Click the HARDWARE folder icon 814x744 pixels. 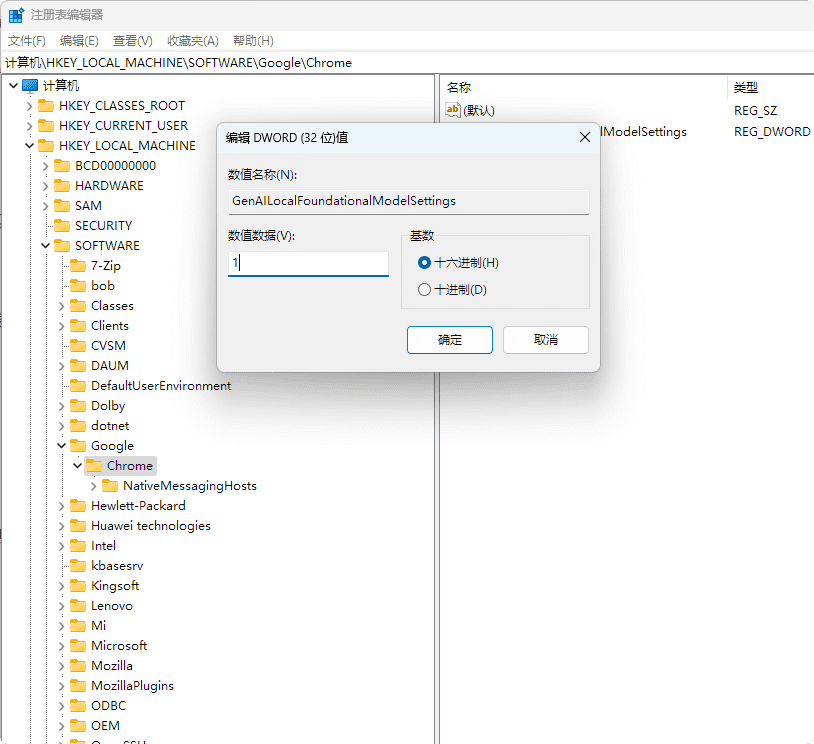62,186
